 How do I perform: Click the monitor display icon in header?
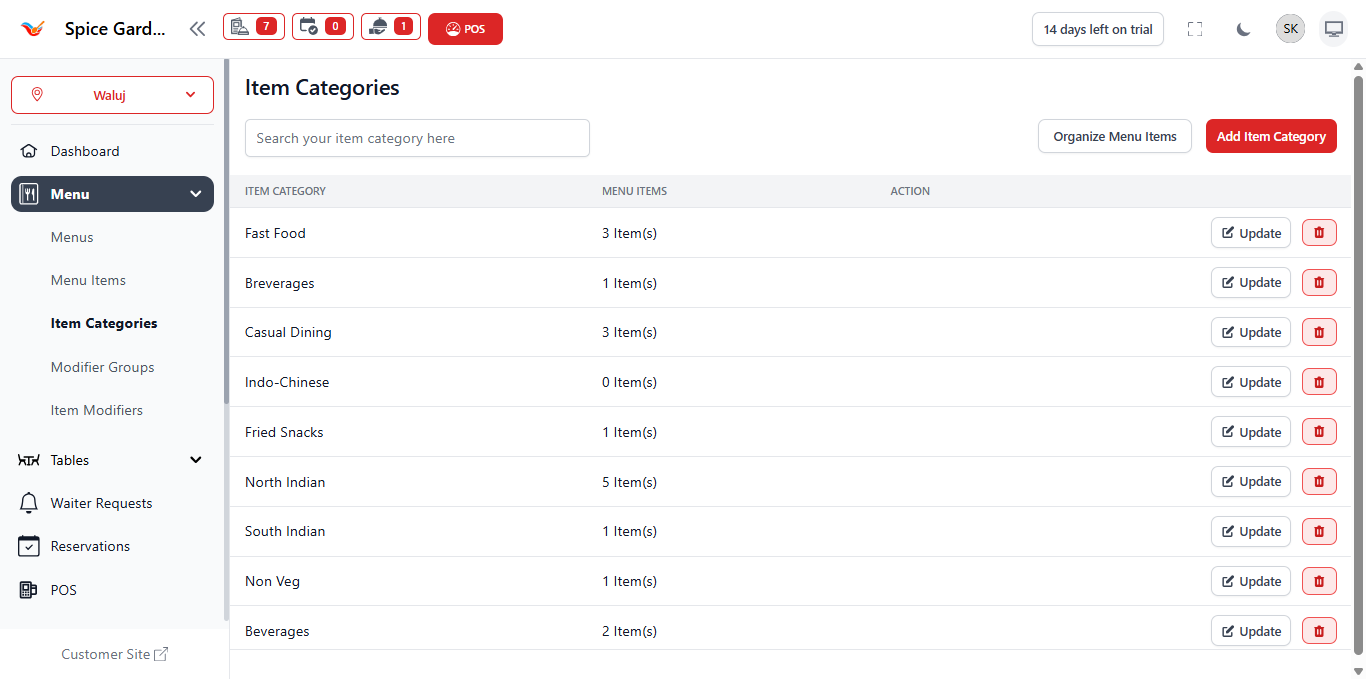pyautogui.click(x=1333, y=29)
